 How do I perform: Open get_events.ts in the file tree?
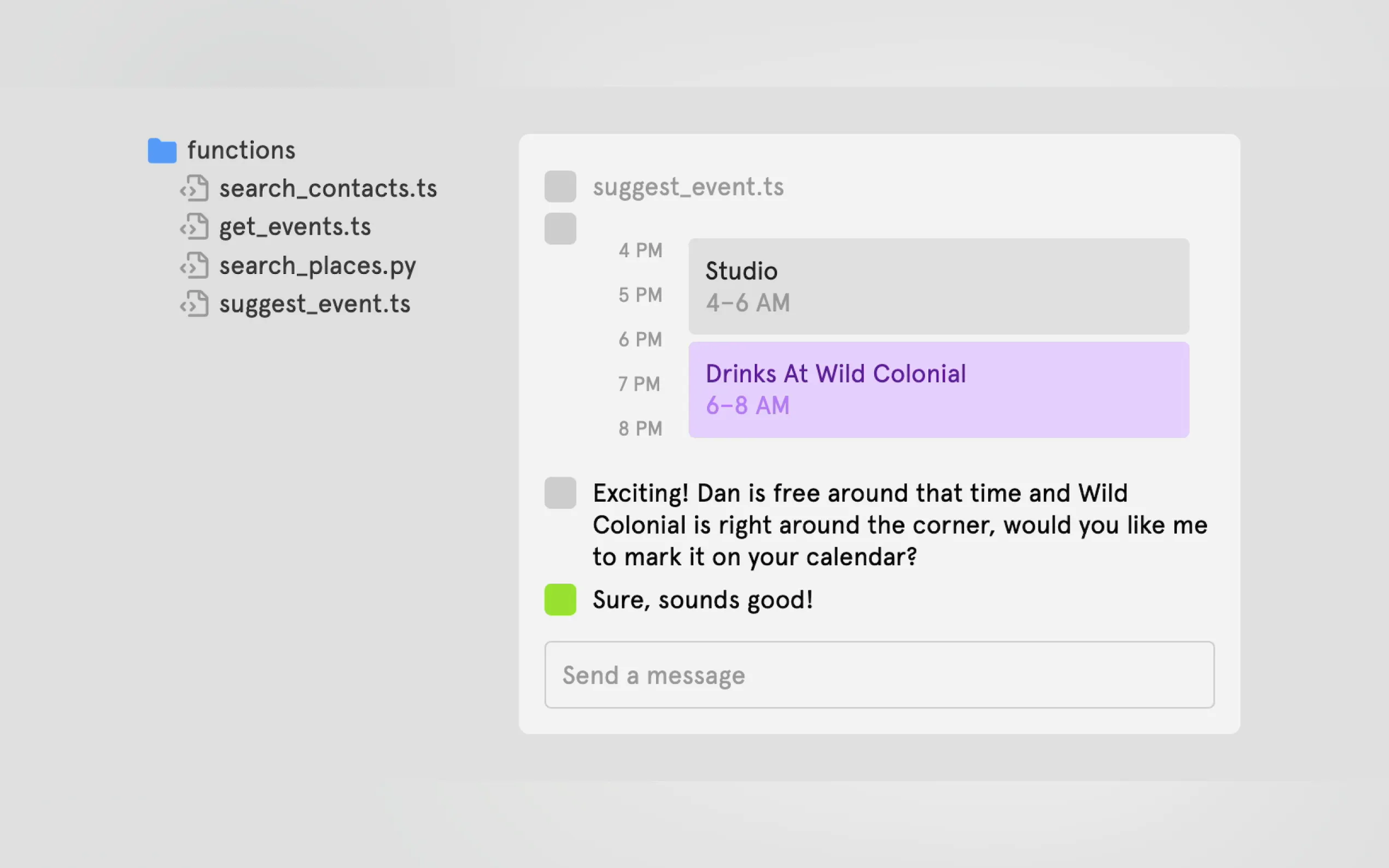point(295,227)
